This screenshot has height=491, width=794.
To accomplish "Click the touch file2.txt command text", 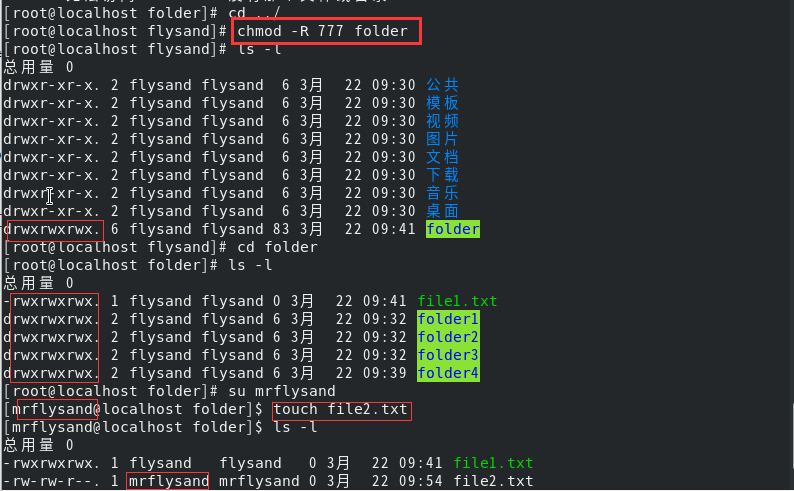I will click(341, 410).
